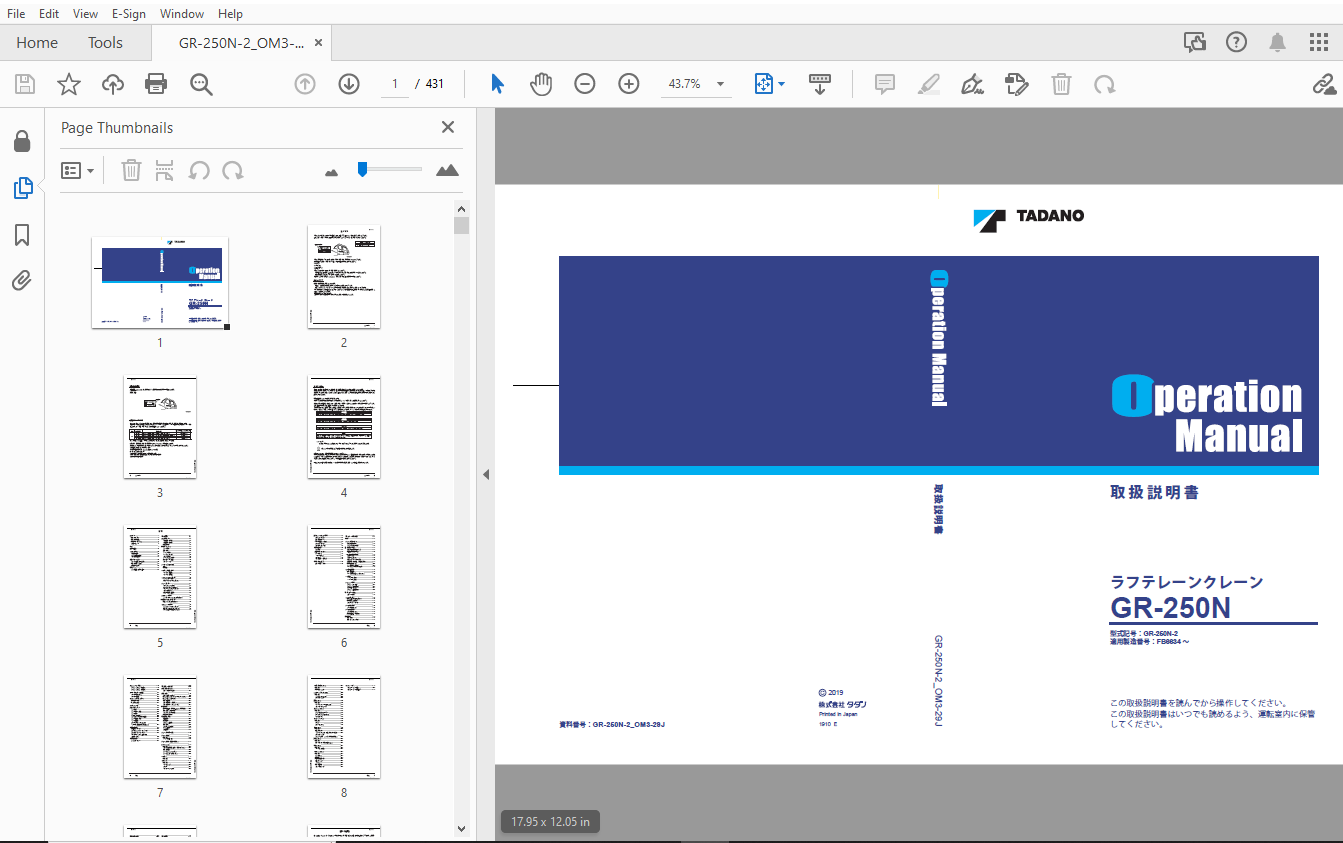Viewport: 1343px width, 843px height.
Task: Go to previous page arrow
Action: click(305, 84)
